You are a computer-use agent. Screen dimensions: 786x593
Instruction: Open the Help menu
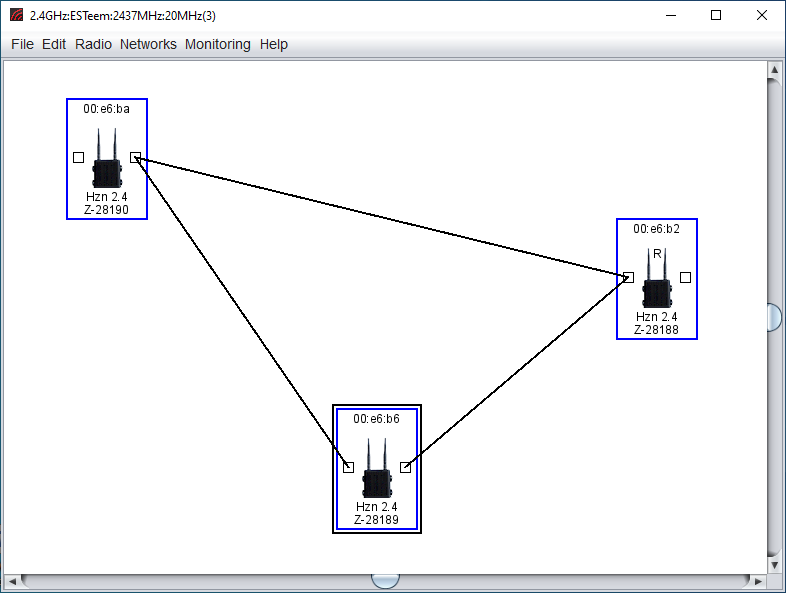(x=273, y=44)
